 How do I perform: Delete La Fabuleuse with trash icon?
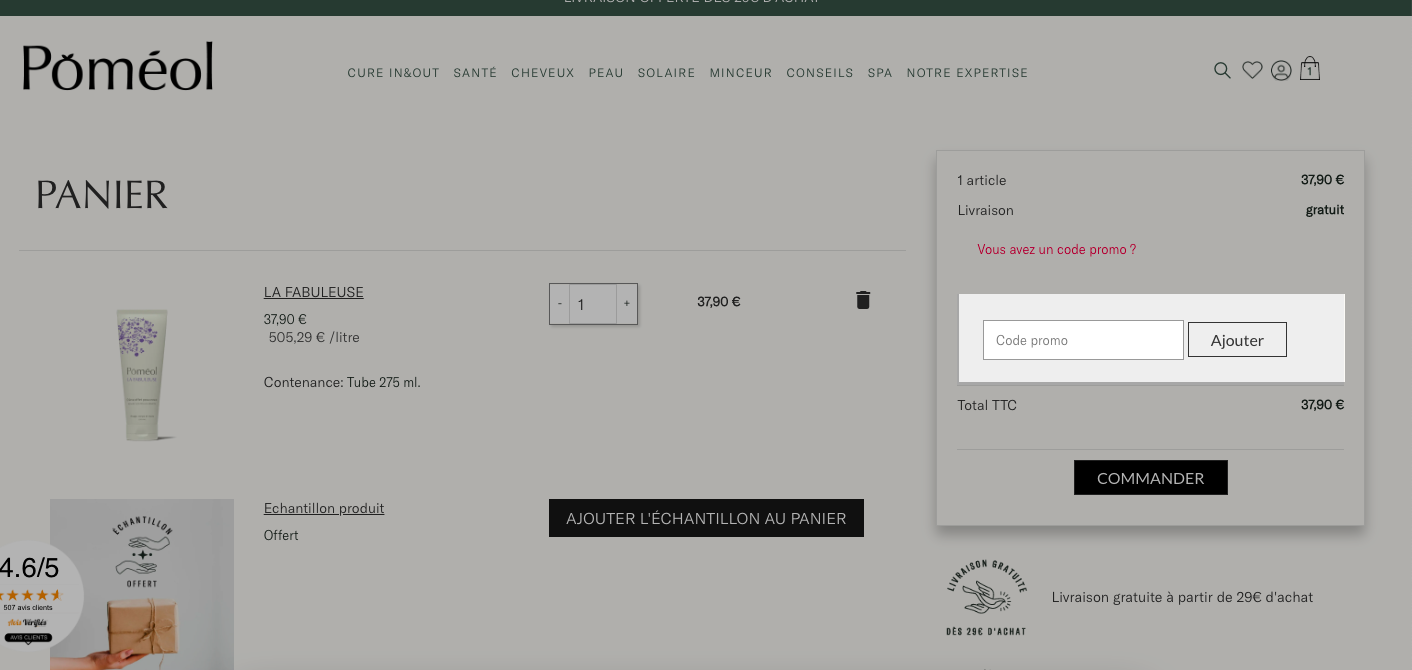863,300
